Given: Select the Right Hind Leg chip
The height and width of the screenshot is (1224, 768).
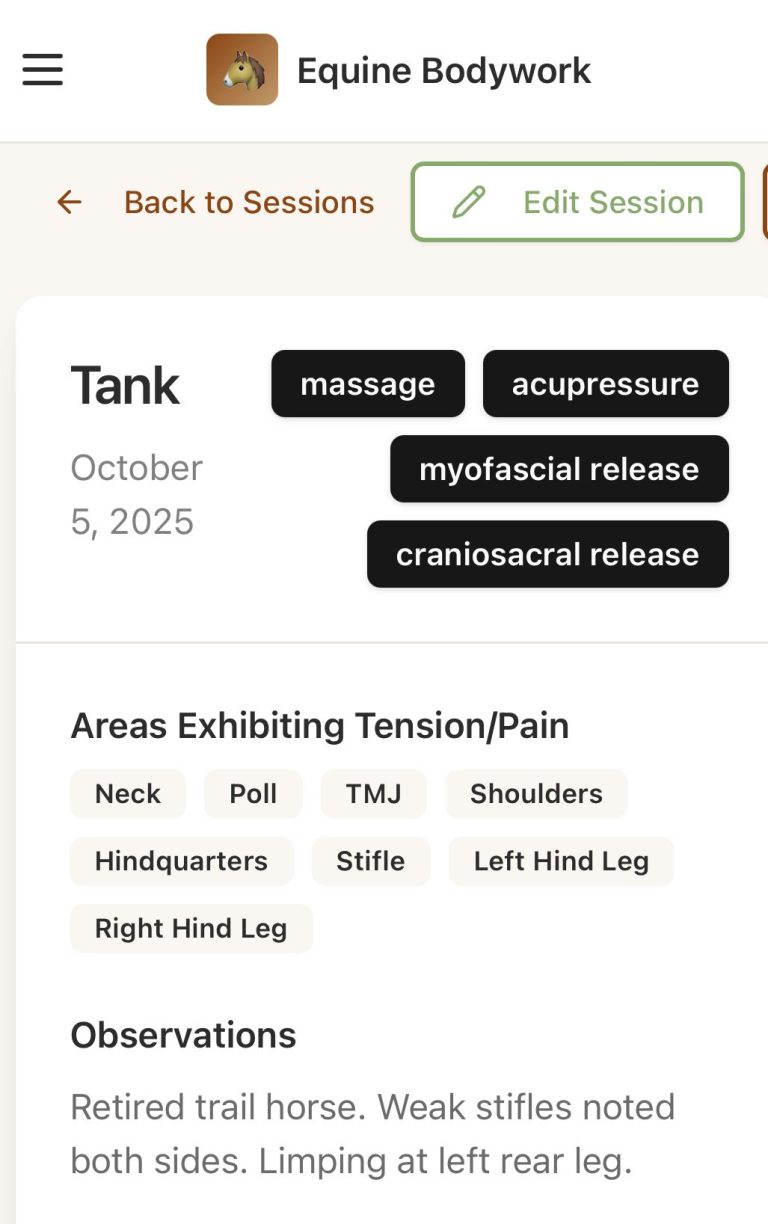Looking at the screenshot, I should pyautogui.click(x=191, y=928).
